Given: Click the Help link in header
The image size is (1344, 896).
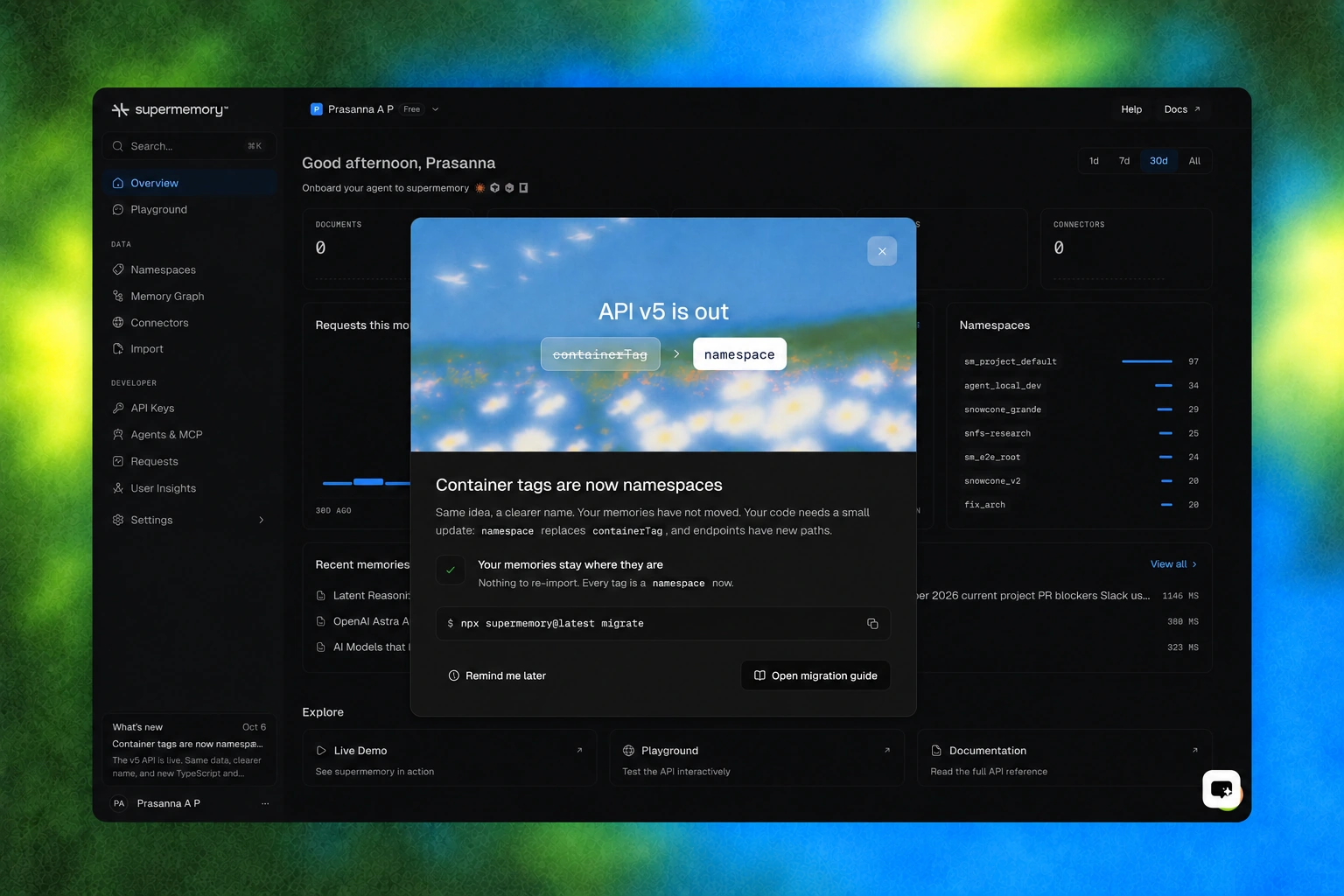Looking at the screenshot, I should (x=1131, y=109).
